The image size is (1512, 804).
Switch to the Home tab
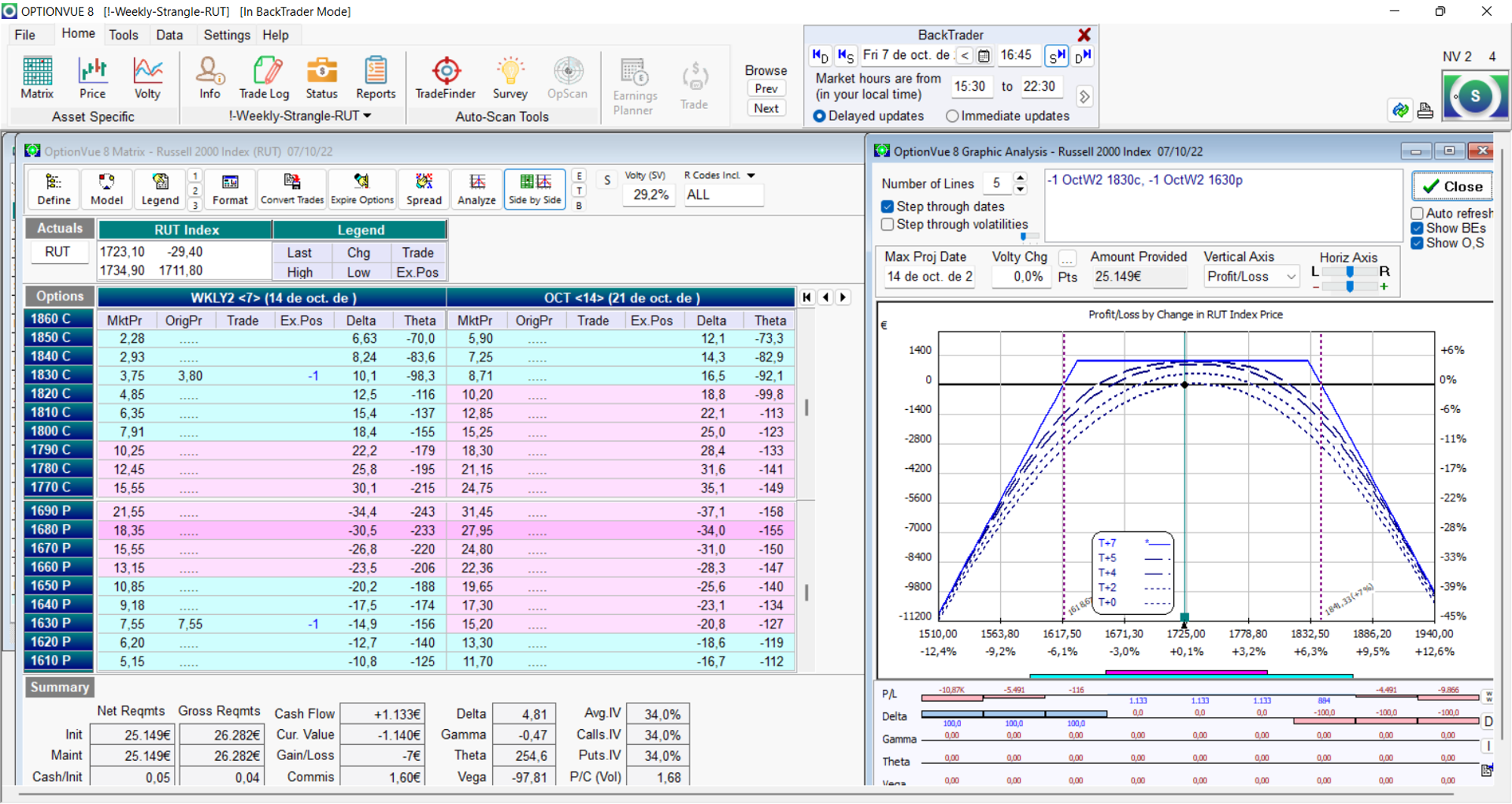(x=79, y=34)
